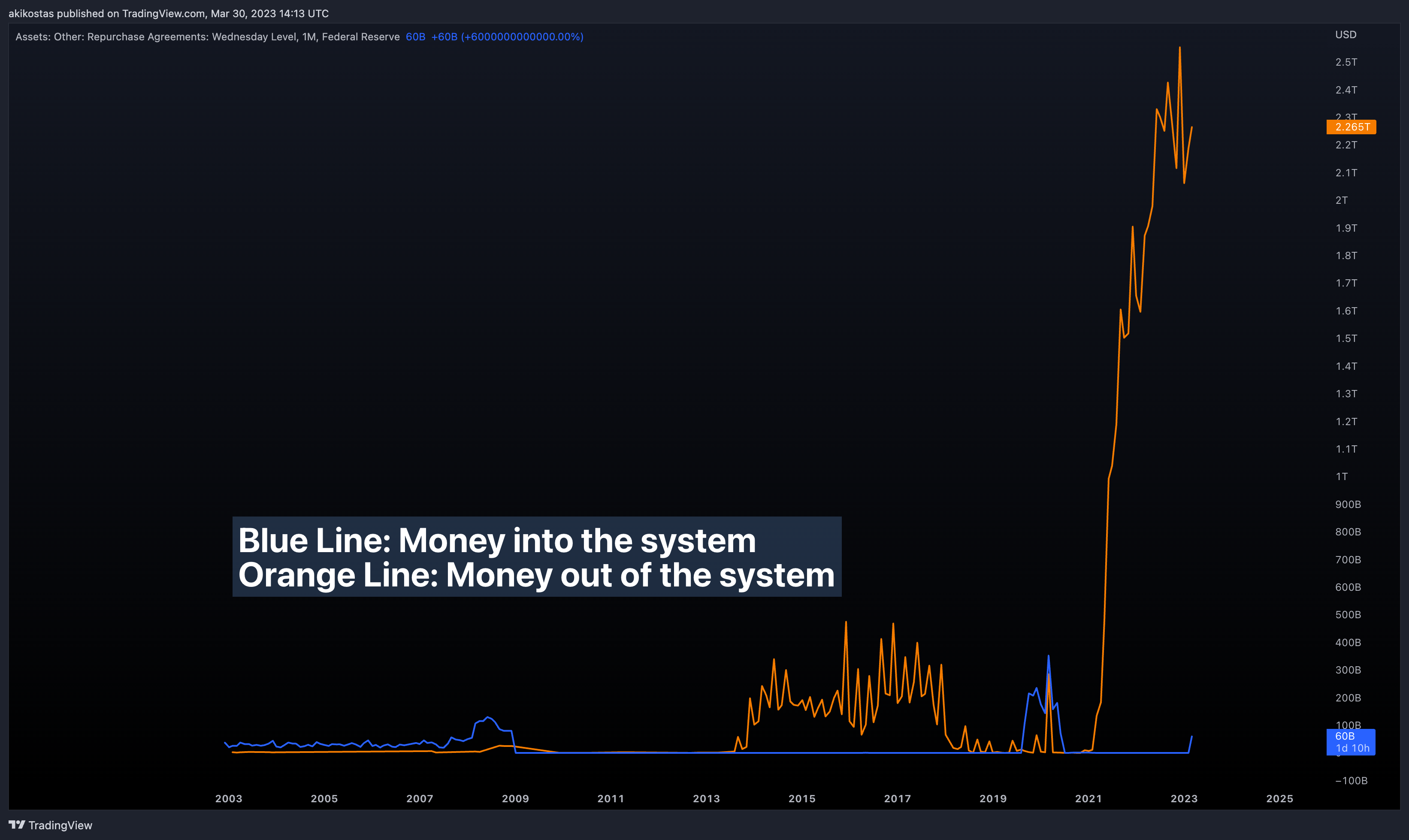The width and height of the screenshot is (1409, 840).
Task: Click the 1d 10h countdown label
Action: (1352, 748)
